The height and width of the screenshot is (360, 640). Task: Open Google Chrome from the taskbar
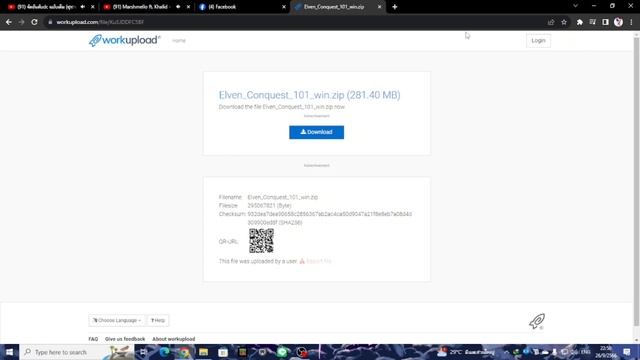(x=184, y=352)
